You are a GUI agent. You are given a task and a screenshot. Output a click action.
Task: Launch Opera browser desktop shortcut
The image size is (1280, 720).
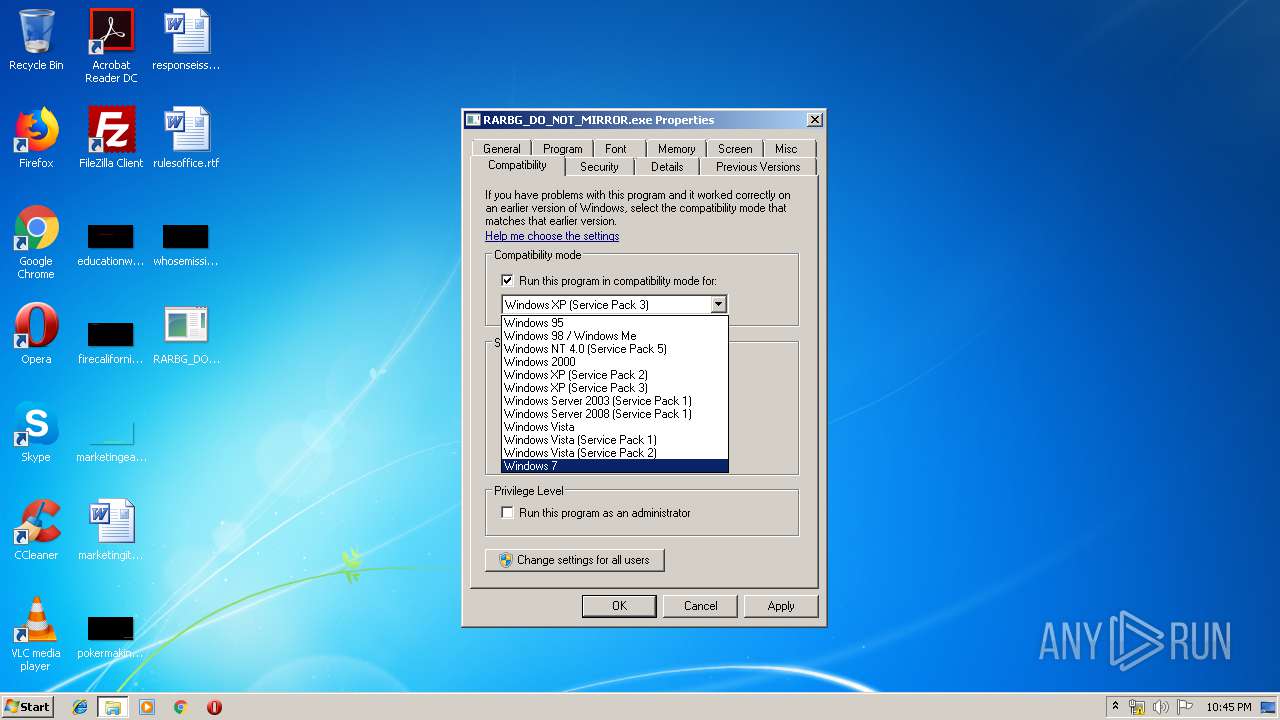click(36, 334)
